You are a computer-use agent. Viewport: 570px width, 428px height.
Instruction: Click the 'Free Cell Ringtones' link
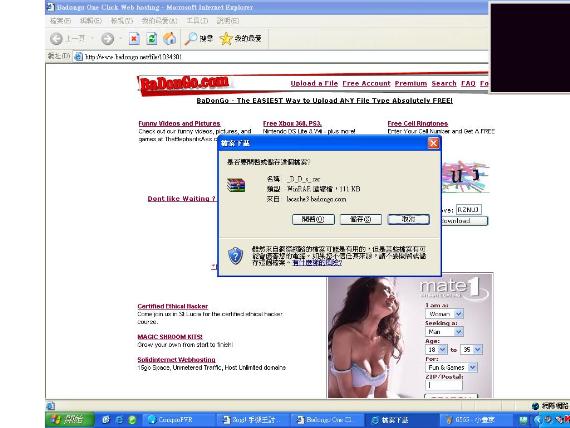[418, 124]
